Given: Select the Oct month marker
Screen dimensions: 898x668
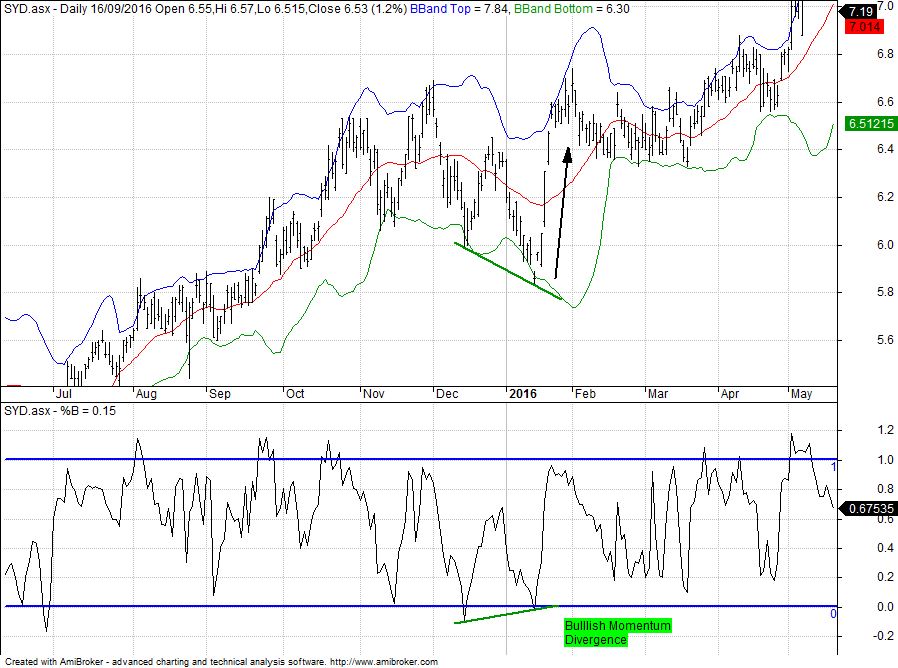Looking at the screenshot, I should [x=295, y=394].
